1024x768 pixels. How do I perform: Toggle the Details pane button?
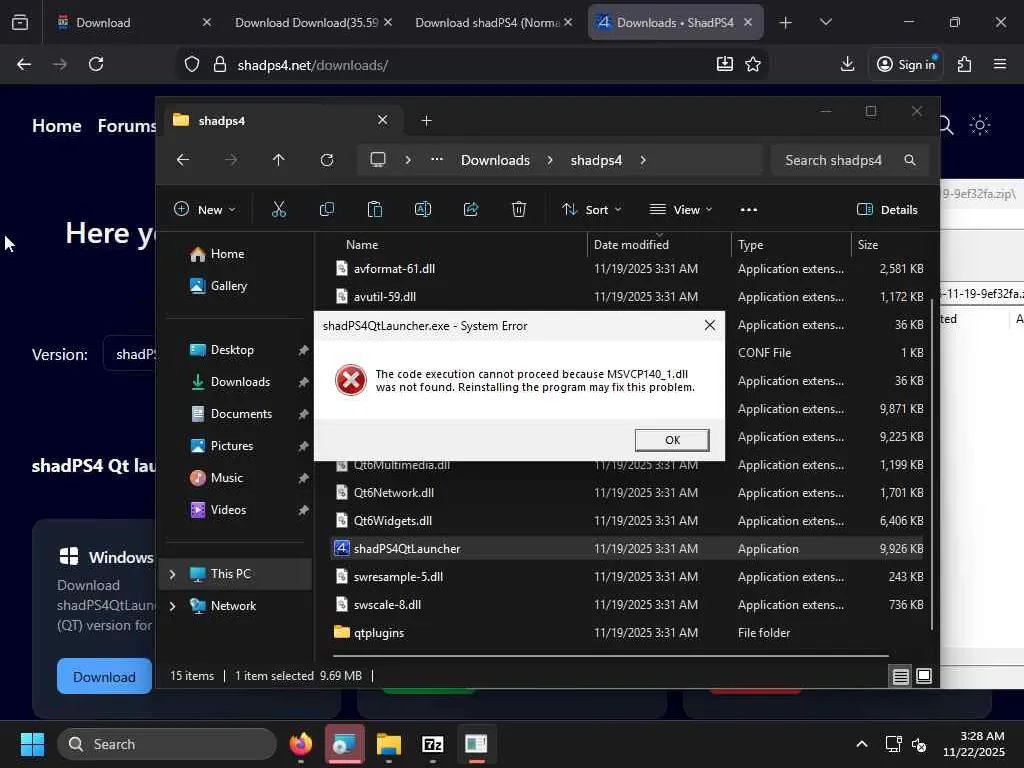click(887, 210)
